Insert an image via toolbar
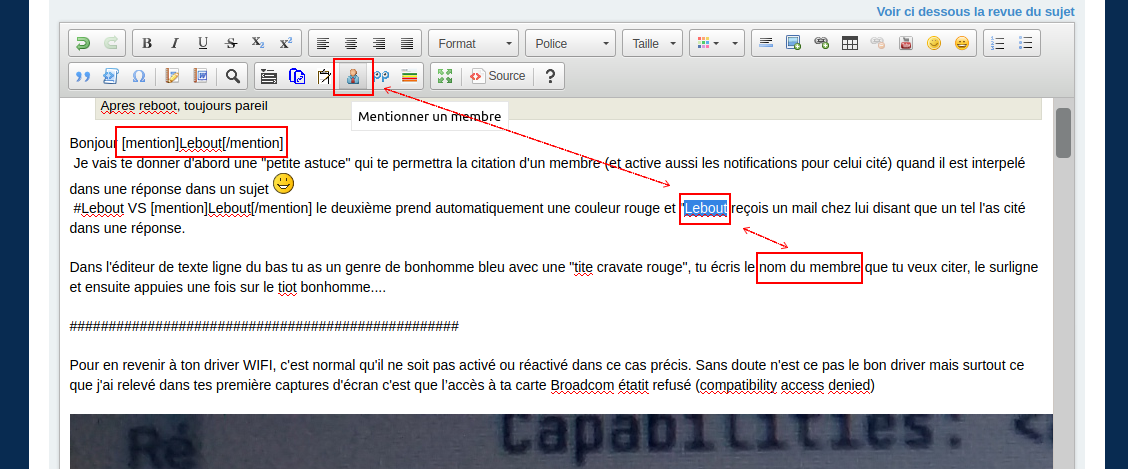 [x=794, y=44]
